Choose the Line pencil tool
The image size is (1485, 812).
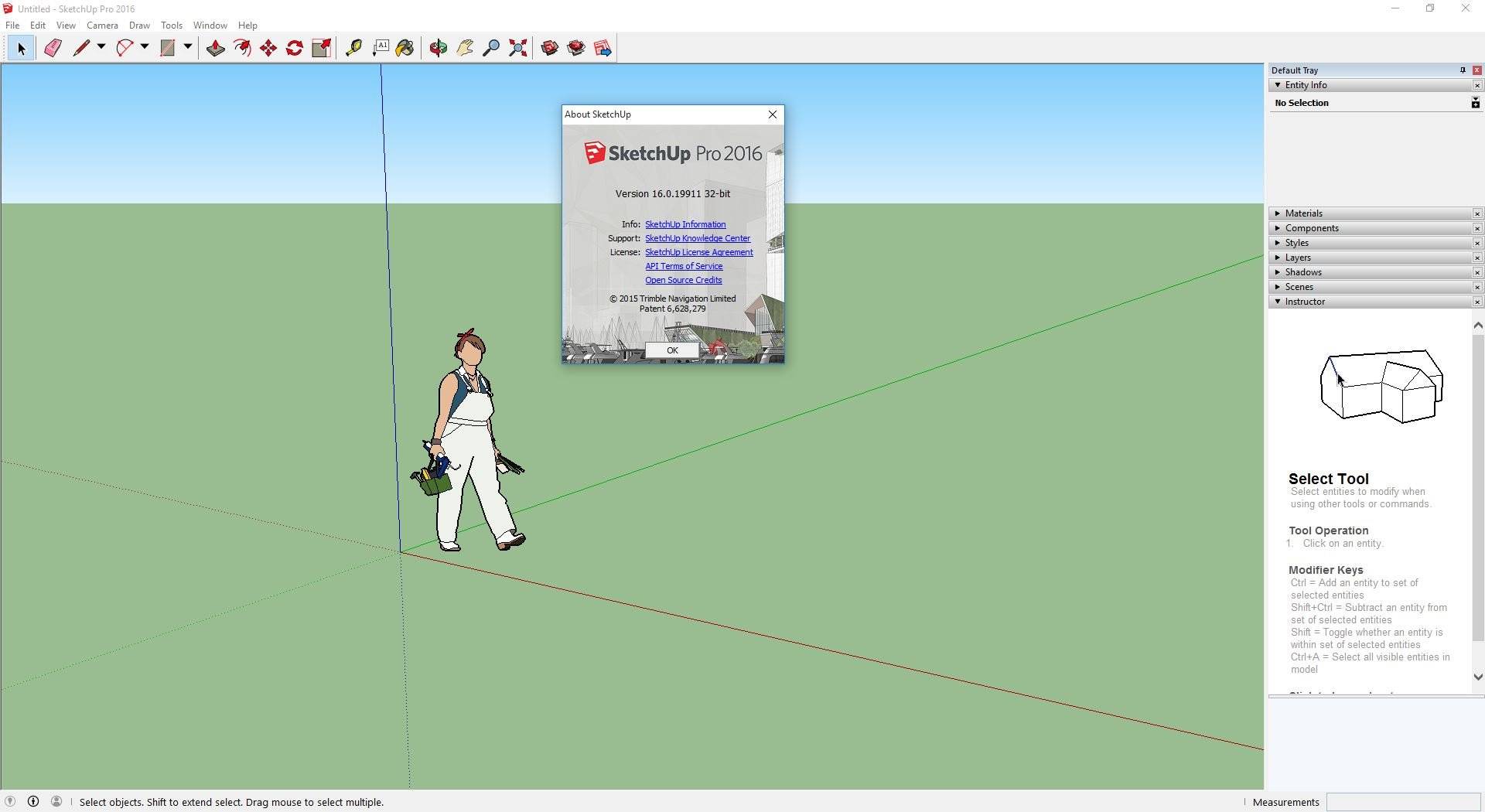click(x=81, y=48)
